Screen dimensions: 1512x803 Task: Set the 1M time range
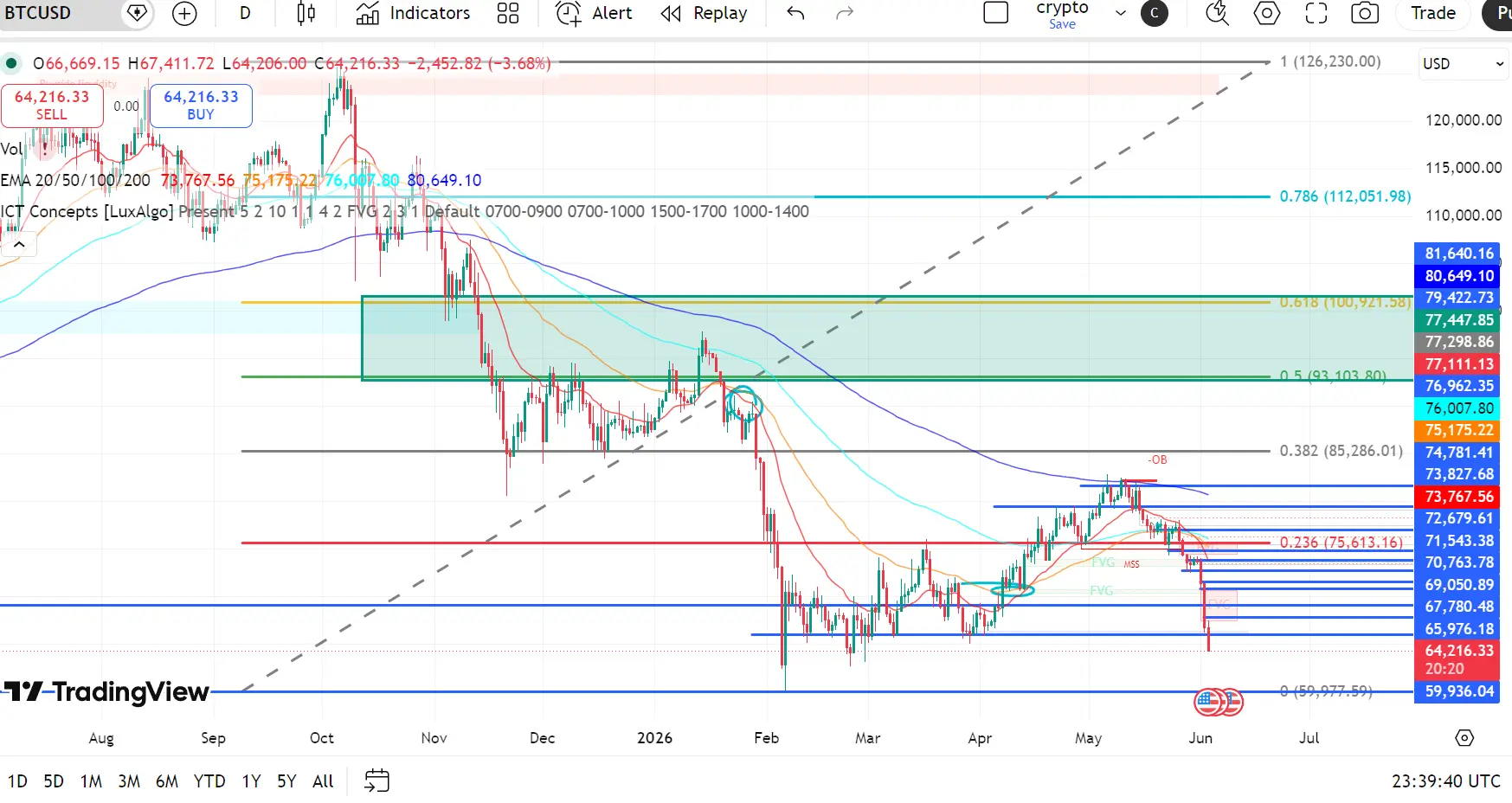[91, 781]
